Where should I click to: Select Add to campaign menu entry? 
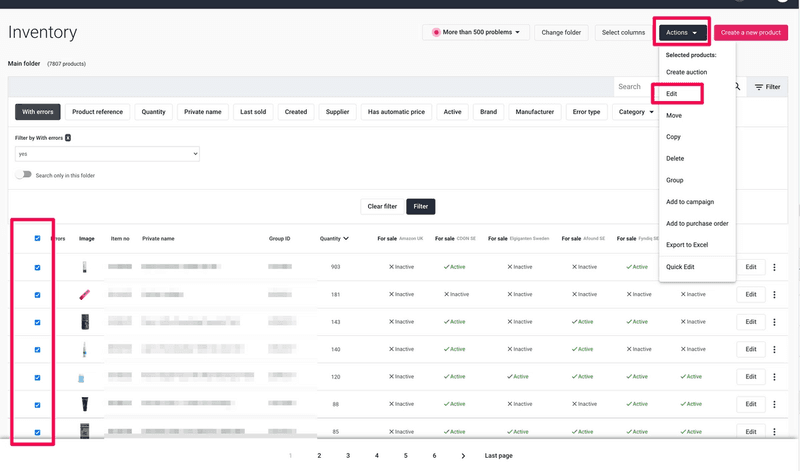[x=690, y=202]
